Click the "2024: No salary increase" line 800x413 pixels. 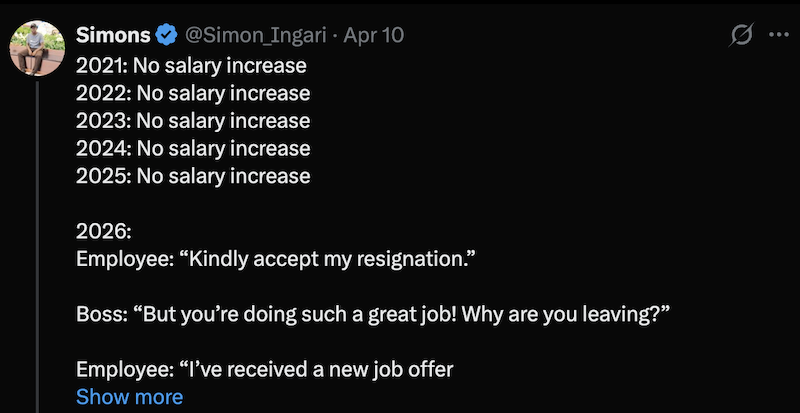click(x=193, y=149)
